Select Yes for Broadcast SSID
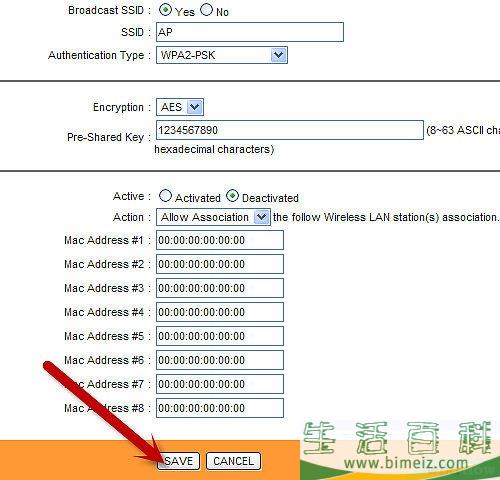Image resolution: width=500 pixels, height=480 pixels. [x=165, y=10]
